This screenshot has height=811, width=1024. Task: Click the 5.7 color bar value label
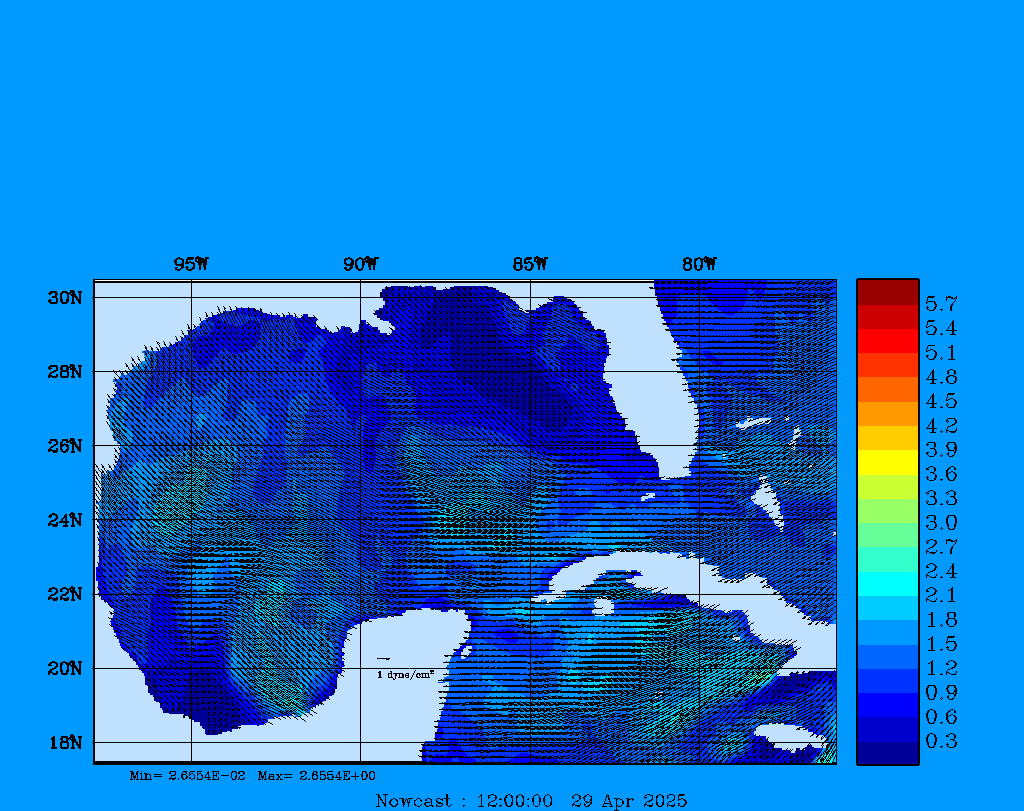tap(941, 303)
